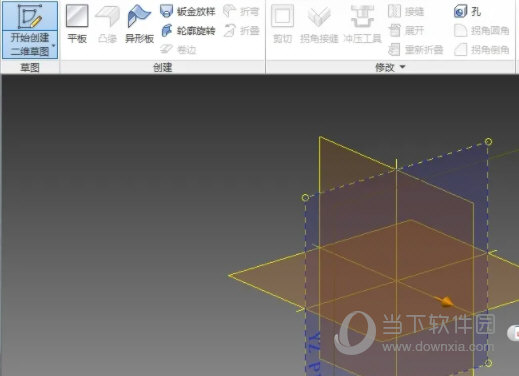Select the Face (平板) tool

click(x=77, y=25)
